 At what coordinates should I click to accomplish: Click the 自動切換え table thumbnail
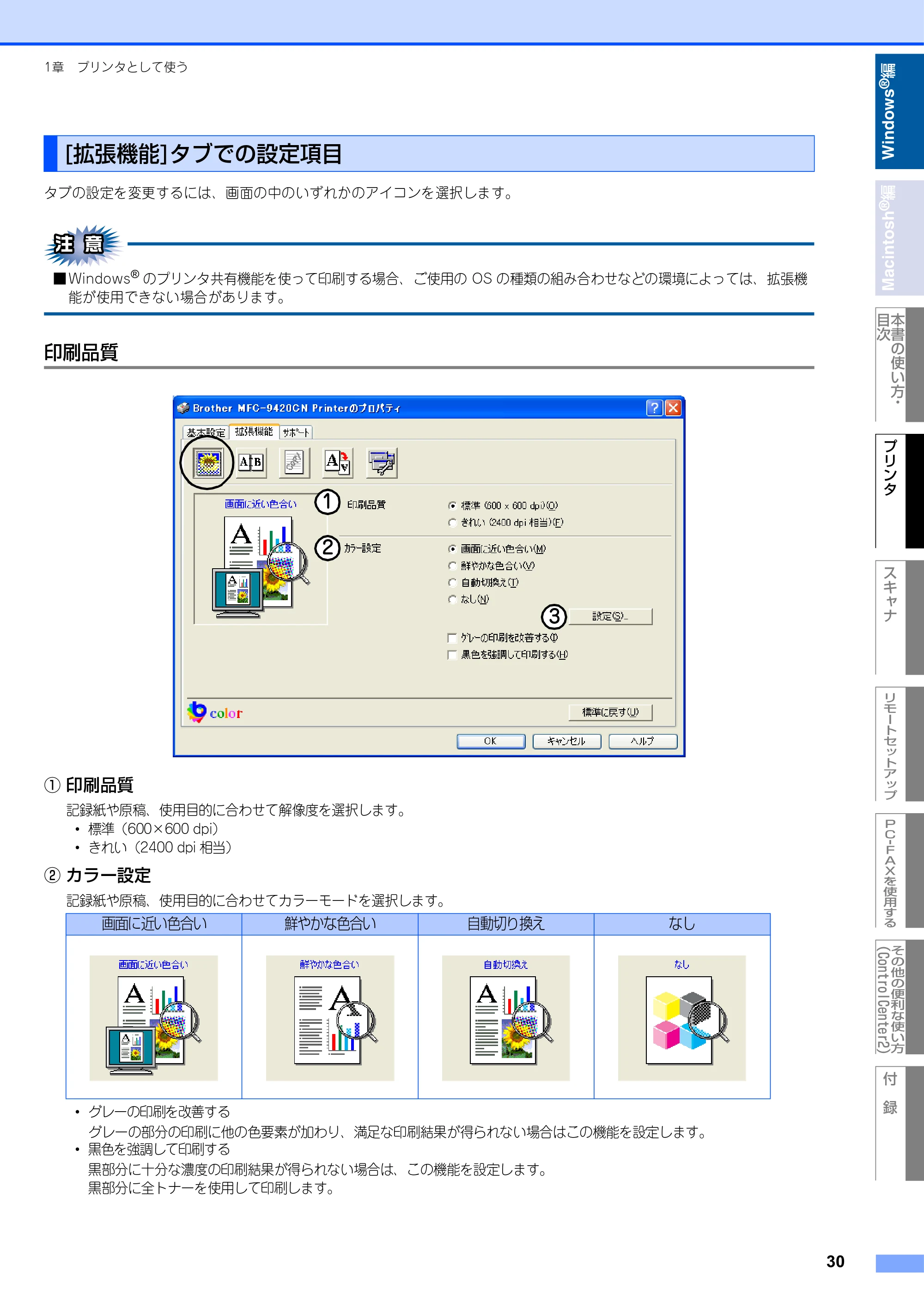(x=506, y=1018)
